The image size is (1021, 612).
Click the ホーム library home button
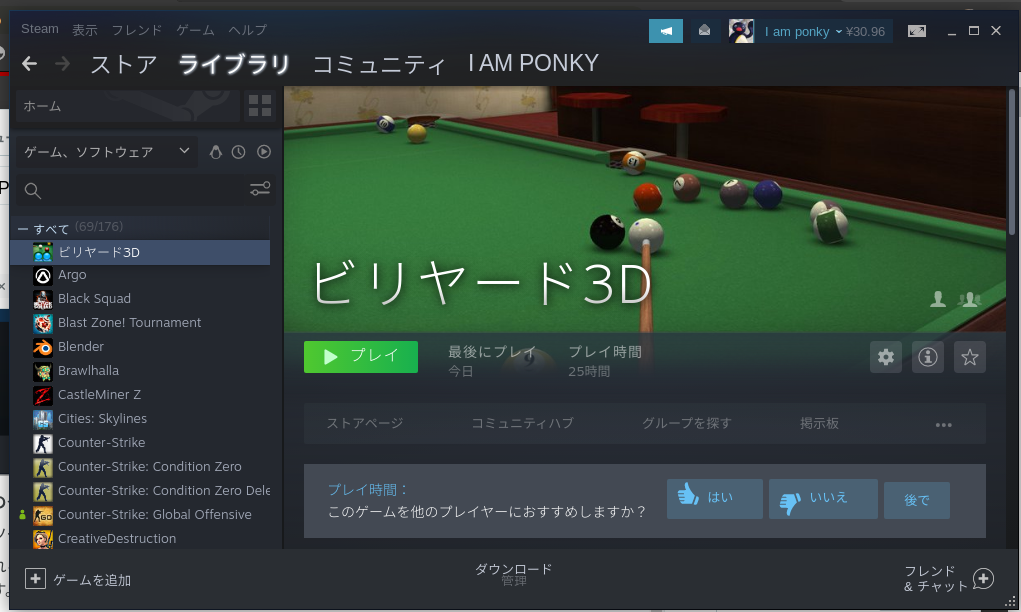click(x=128, y=105)
